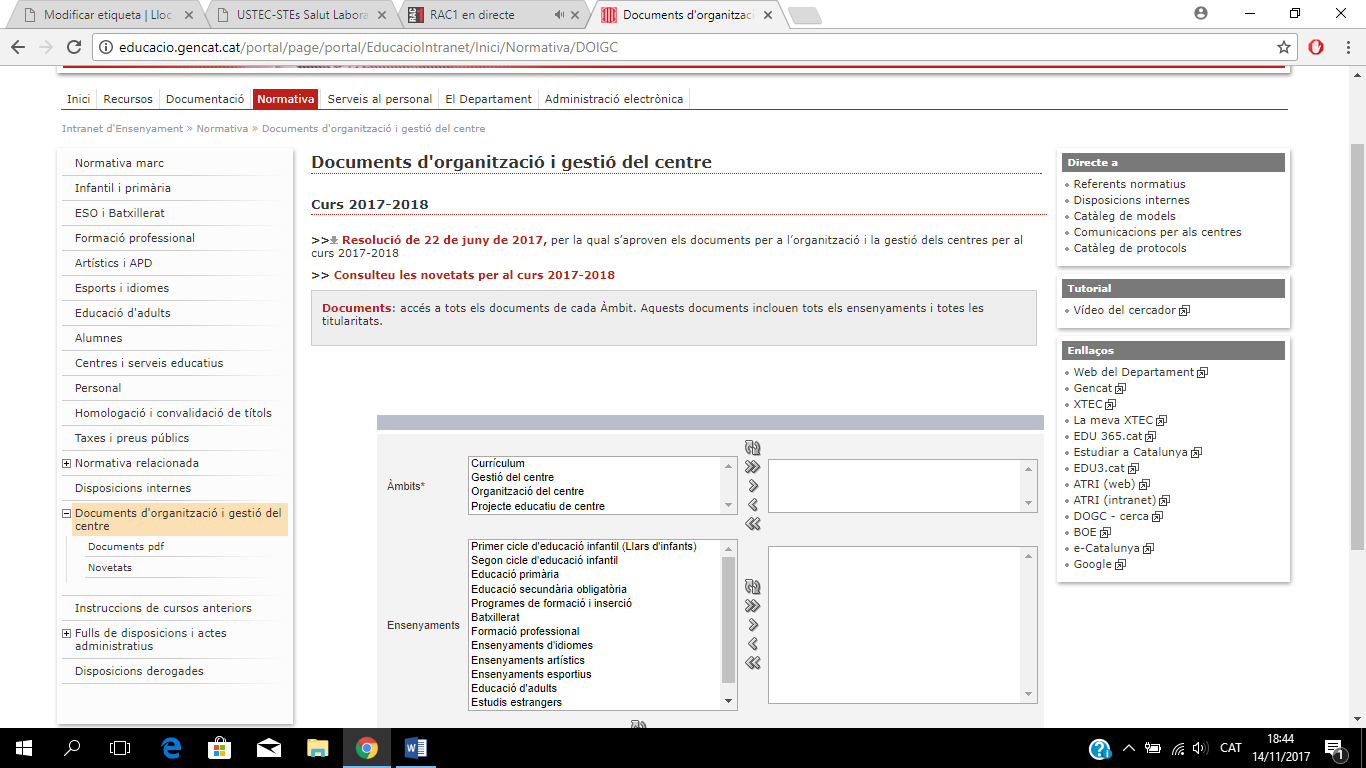Move selected Àmbits item right with single arrow

[x=753, y=486]
